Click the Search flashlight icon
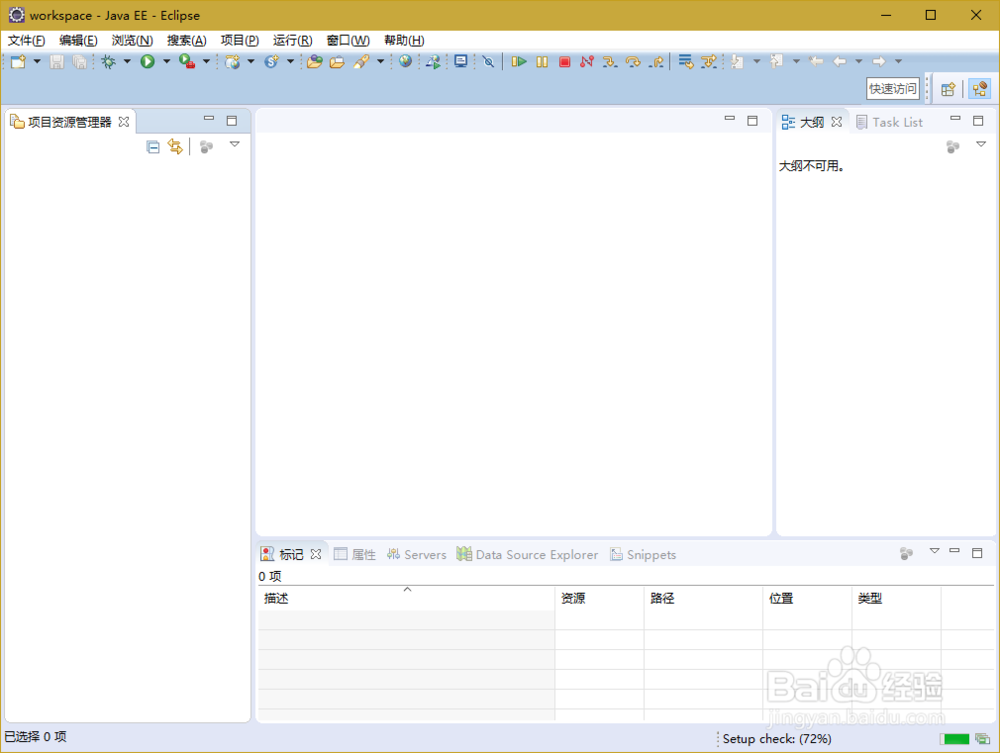 pos(362,62)
